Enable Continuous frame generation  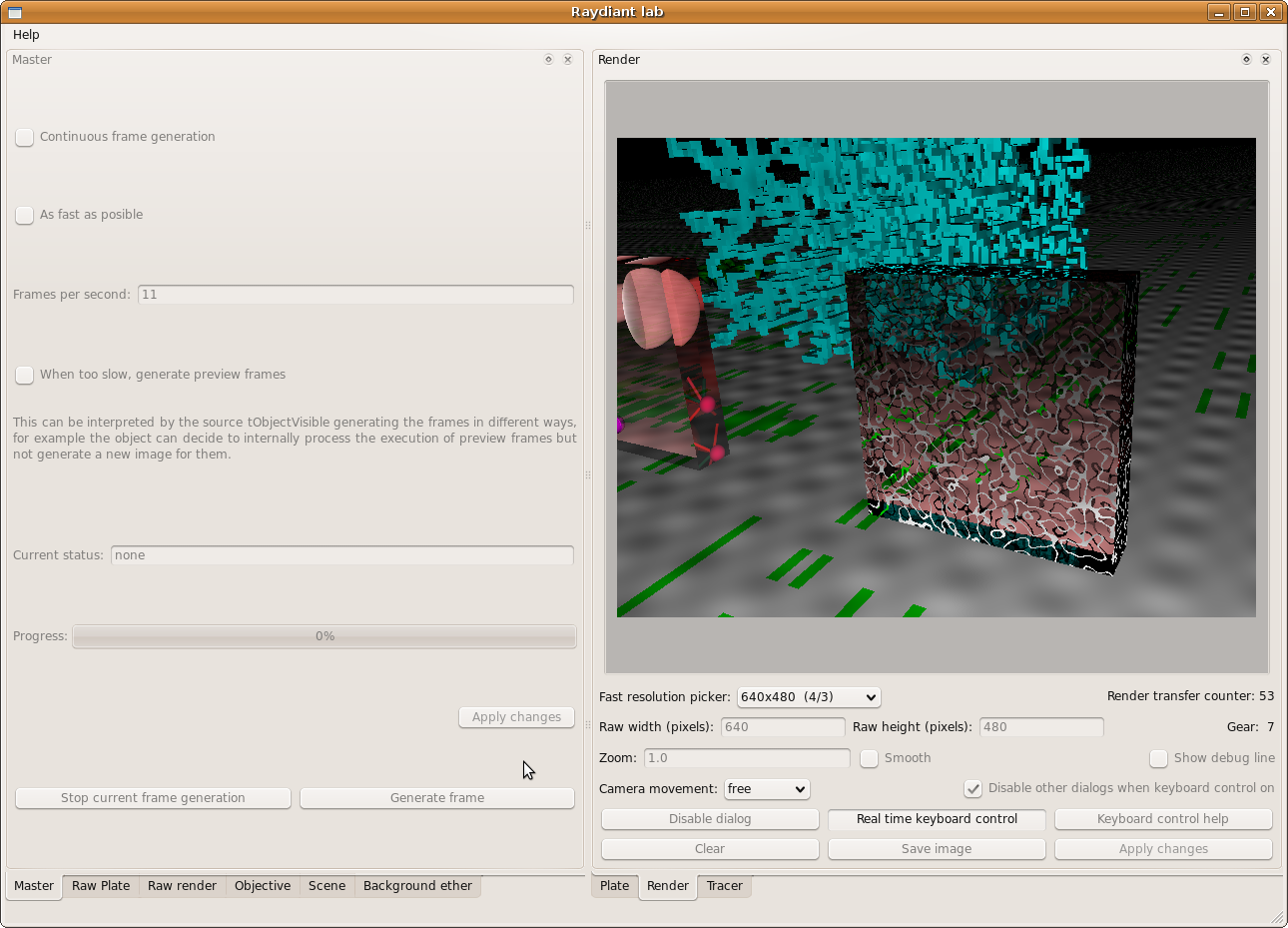(x=25, y=137)
